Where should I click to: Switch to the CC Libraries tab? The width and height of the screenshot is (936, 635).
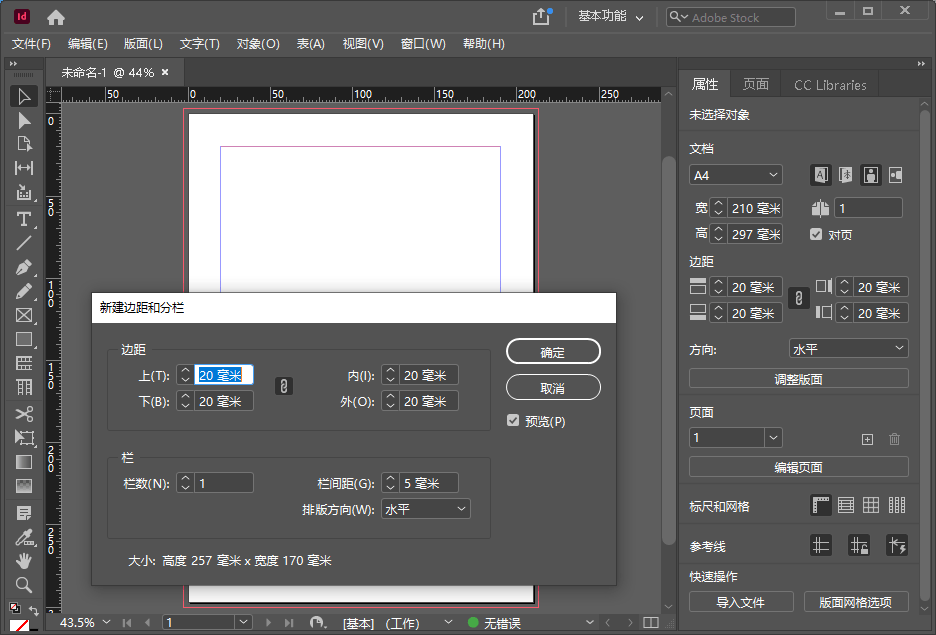830,85
